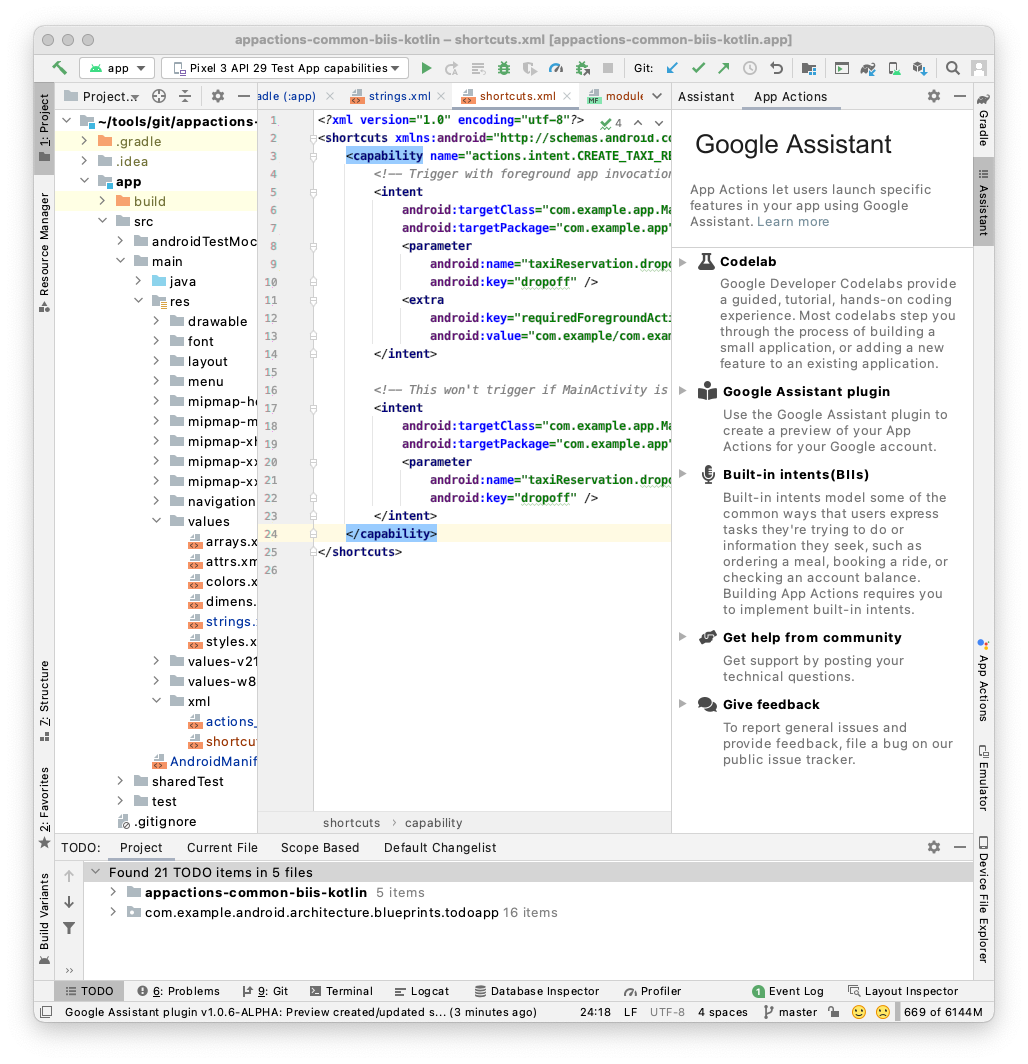The image size is (1028, 1064).
Task: Open shortcuts.xml breadcrumb capability element
Action: point(432,821)
